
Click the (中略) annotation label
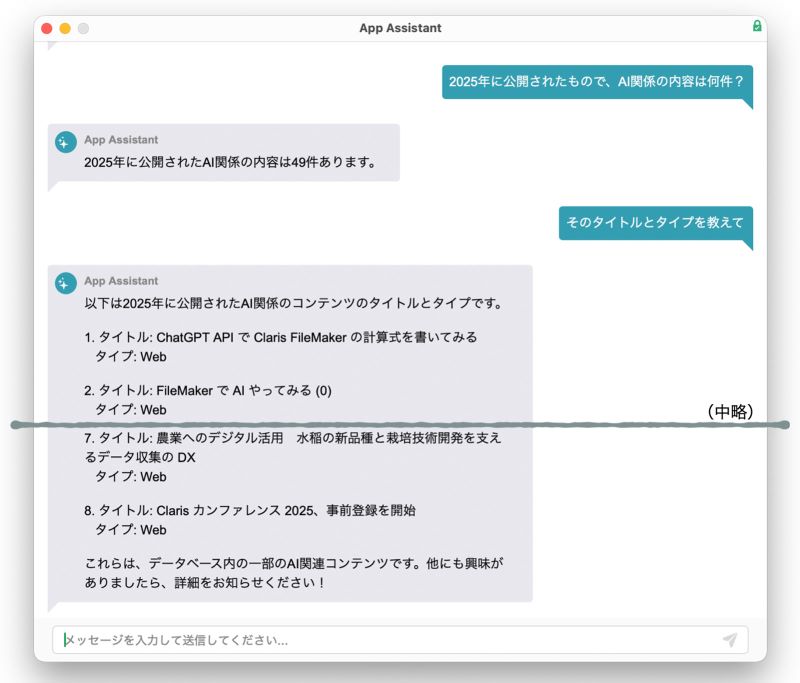(729, 411)
